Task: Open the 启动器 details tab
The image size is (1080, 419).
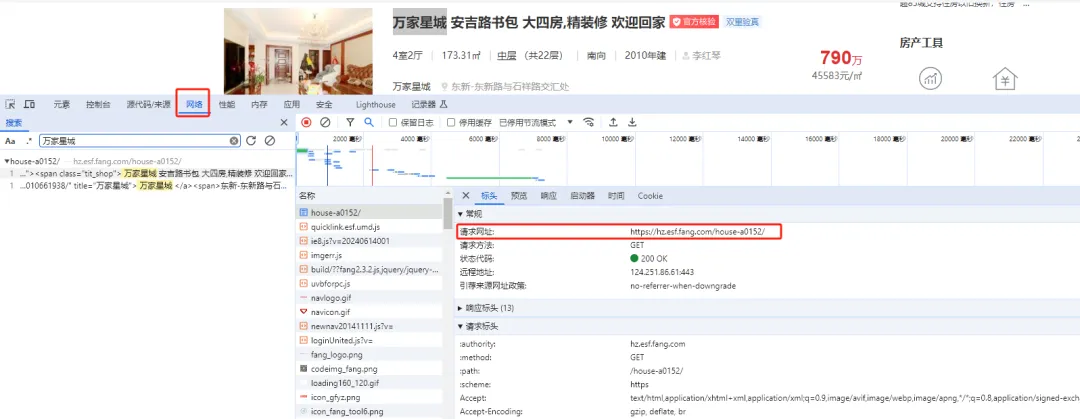Action: tap(582, 196)
